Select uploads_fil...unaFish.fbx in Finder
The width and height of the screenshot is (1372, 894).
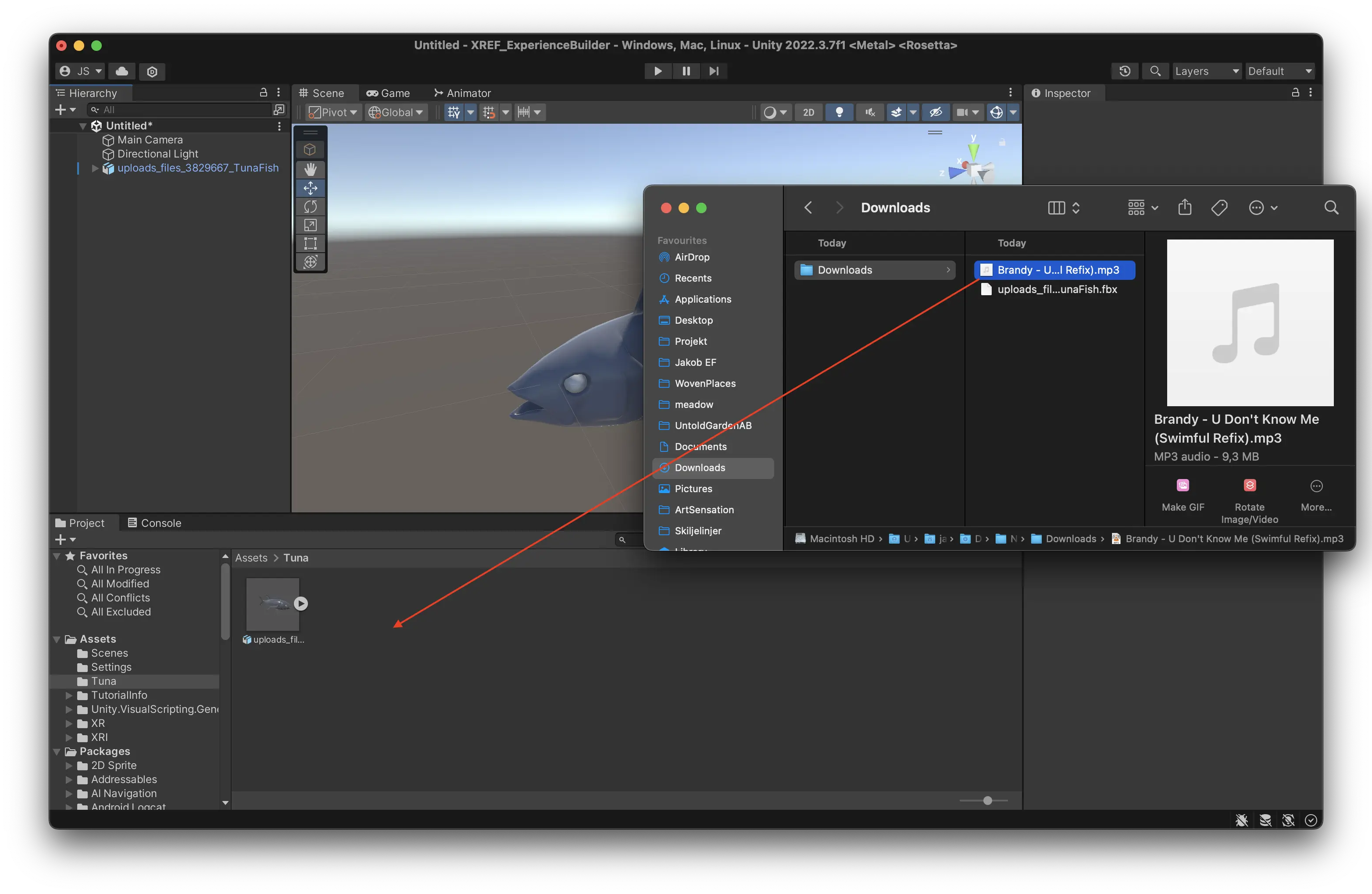click(1056, 290)
